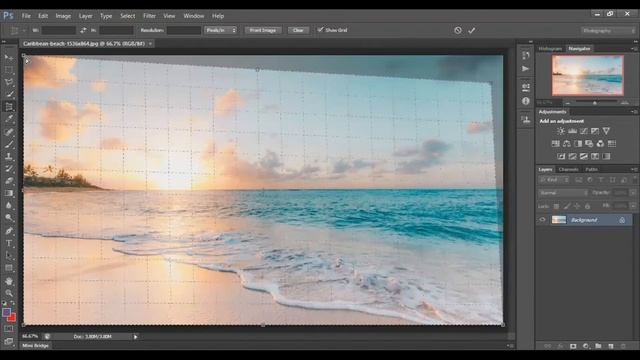Viewport: 640px width, 360px height.
Task: Select the Clone Stamp tool
Action: pos(9,156)
